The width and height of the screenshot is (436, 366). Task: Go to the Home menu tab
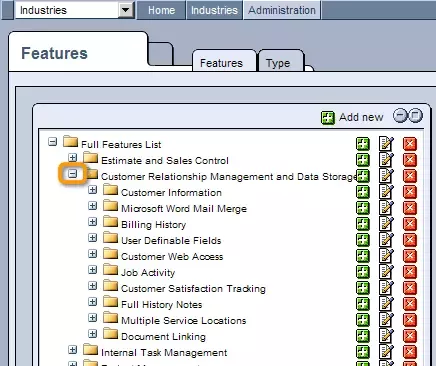(161, 10)
